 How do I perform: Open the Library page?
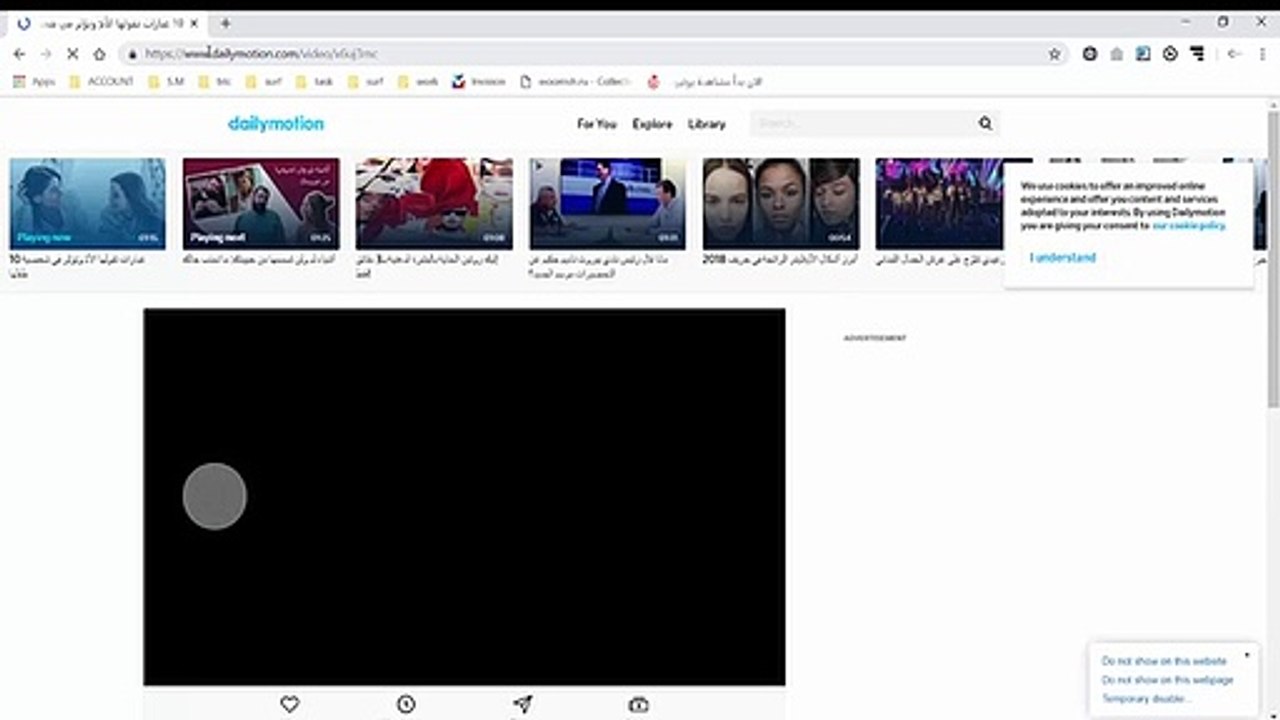[706, 124]
